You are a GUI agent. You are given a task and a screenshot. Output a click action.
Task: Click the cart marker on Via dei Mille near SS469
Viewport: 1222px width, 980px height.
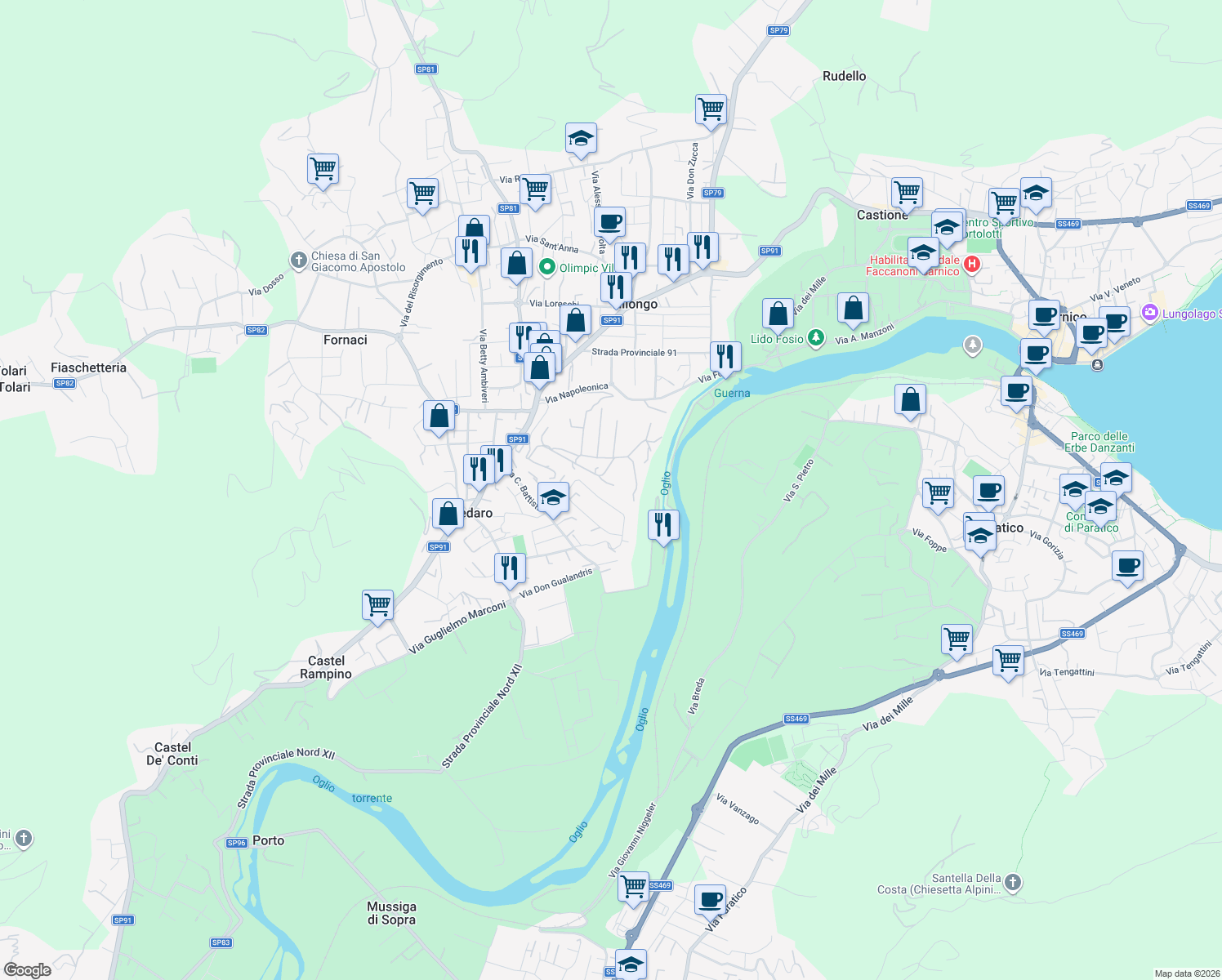tap(957, 639)
